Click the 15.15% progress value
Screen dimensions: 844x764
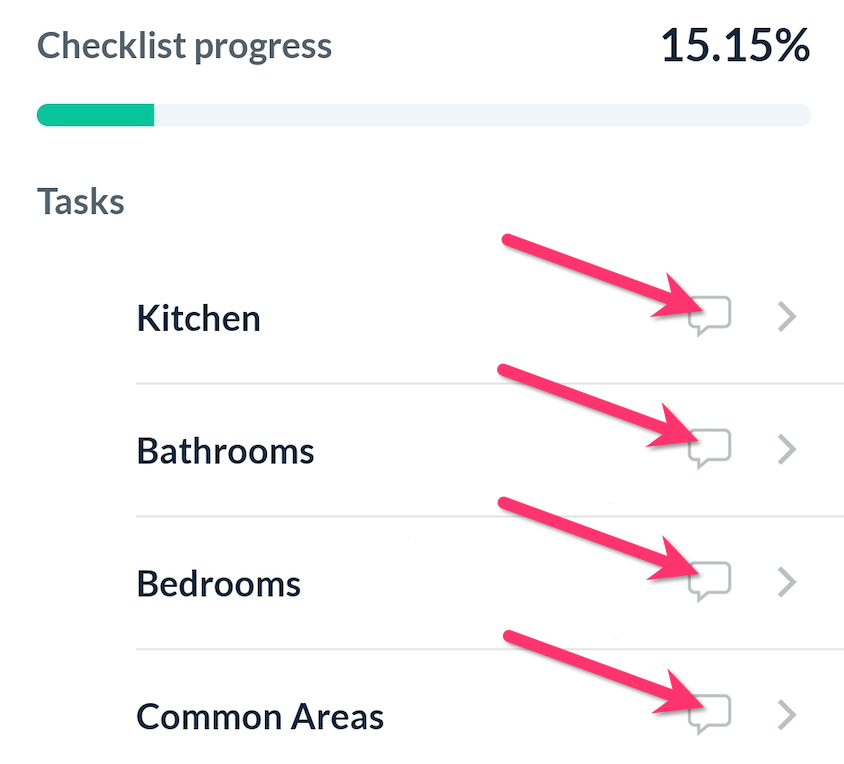coord(735,46)
